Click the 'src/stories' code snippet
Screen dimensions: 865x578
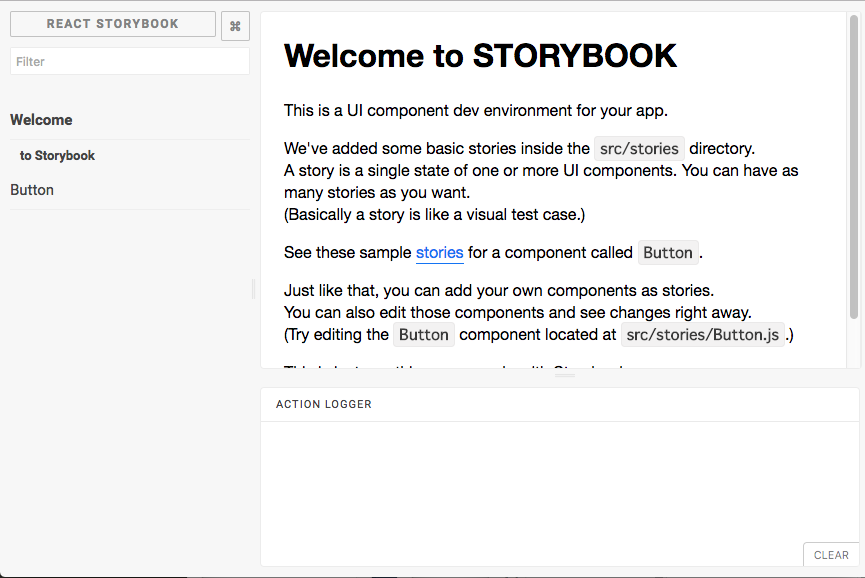(x=639, y=149)
